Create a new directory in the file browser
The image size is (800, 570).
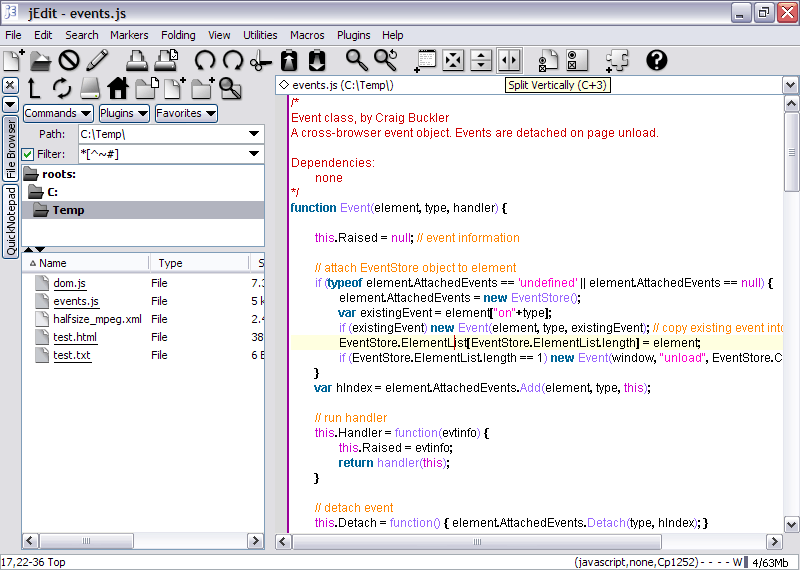(203, 88)
